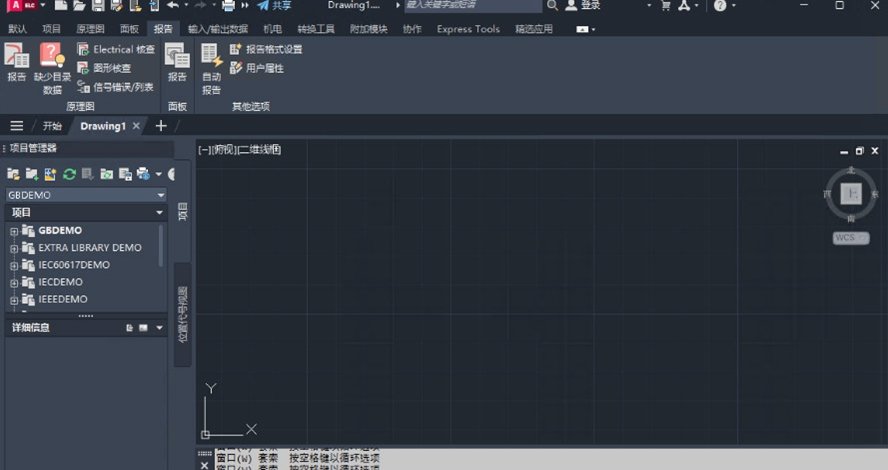Open the GBDEMO project selector combo box
The height and width of the screenshot is (470, 888).
pos(86,195)
